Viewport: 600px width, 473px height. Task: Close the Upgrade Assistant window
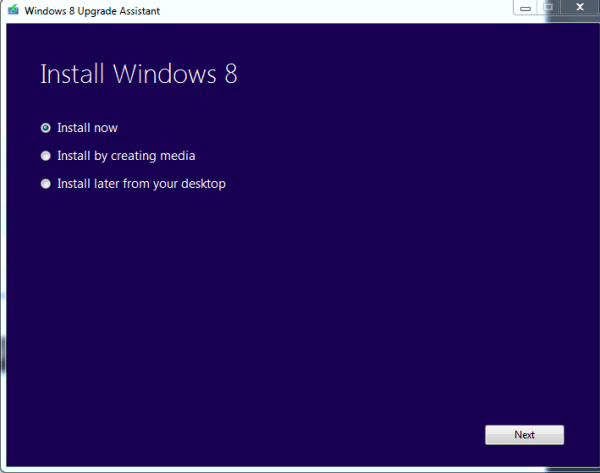pyautogui.click(x=580, y=7)
